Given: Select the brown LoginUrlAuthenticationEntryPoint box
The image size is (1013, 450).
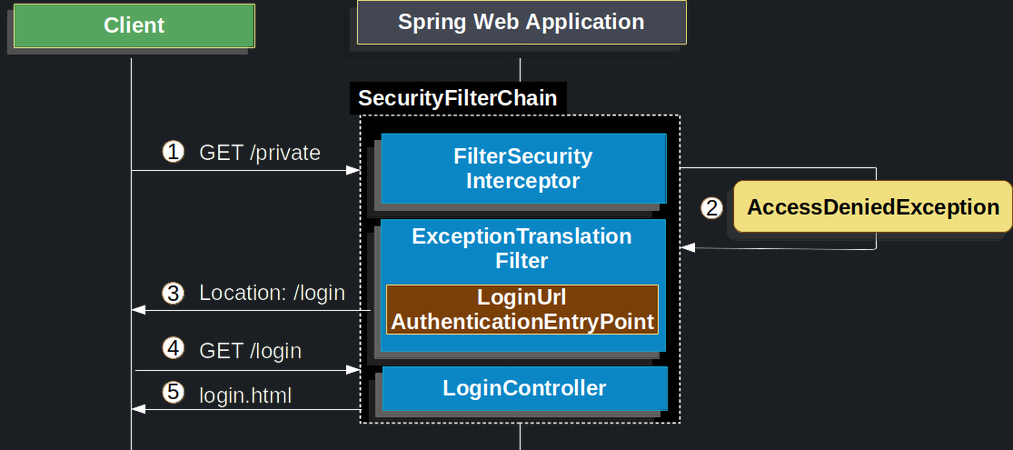Looking at the screenshot, I should [x=522, y=310].
